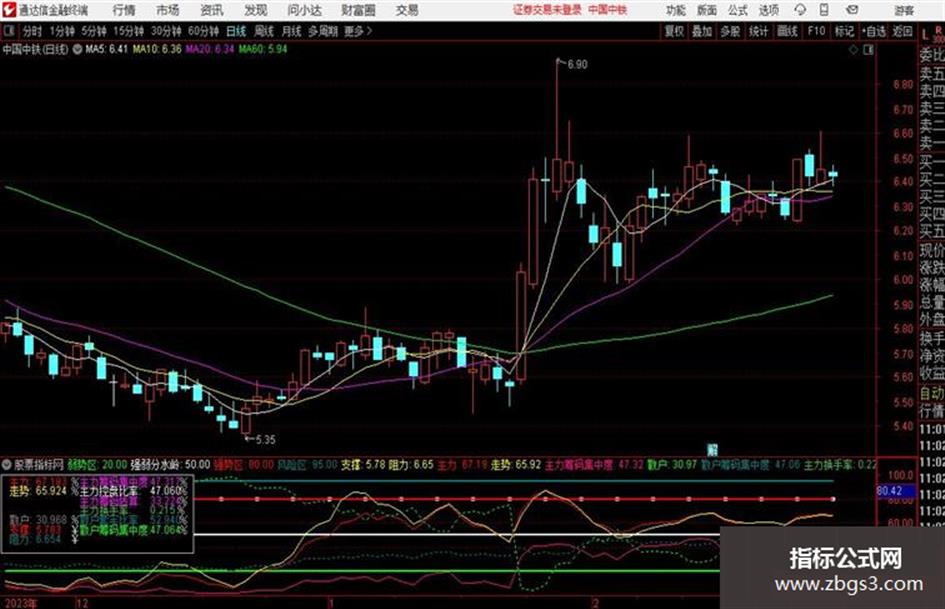
Task: Click the 画线 drawing tools button
Action: (x=787, y=31)
